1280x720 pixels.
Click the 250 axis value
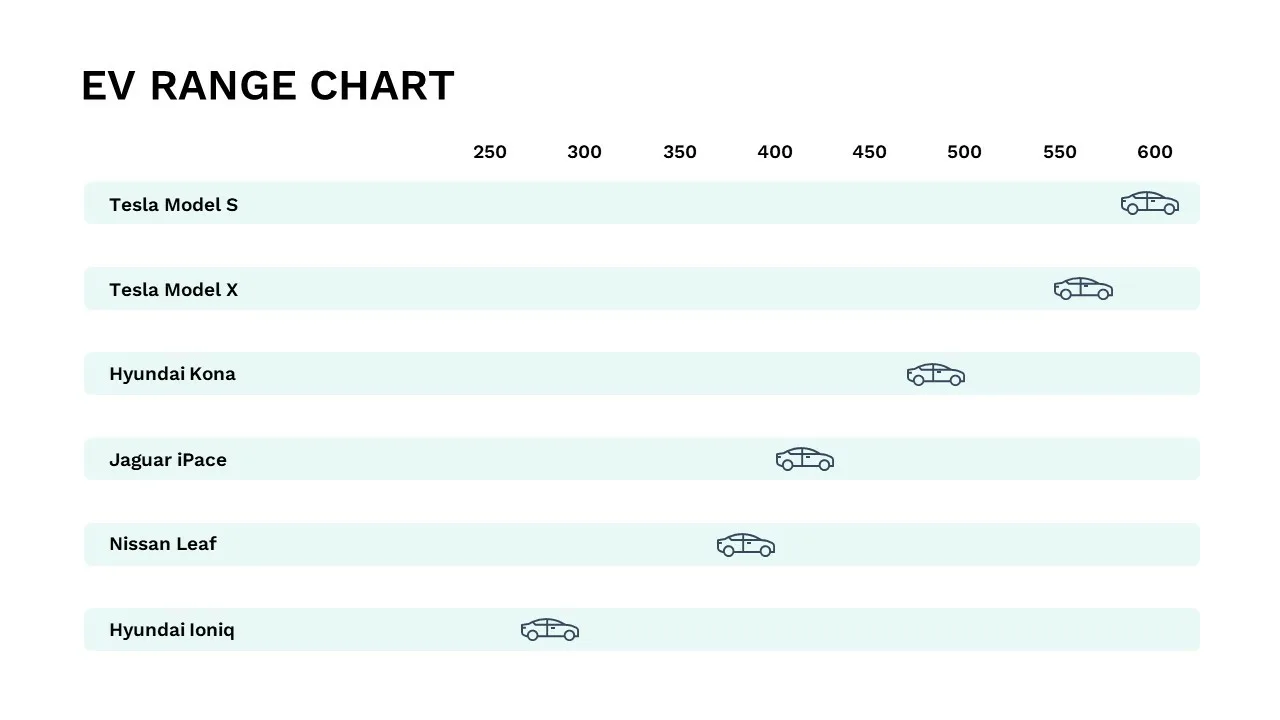point(490,152)
